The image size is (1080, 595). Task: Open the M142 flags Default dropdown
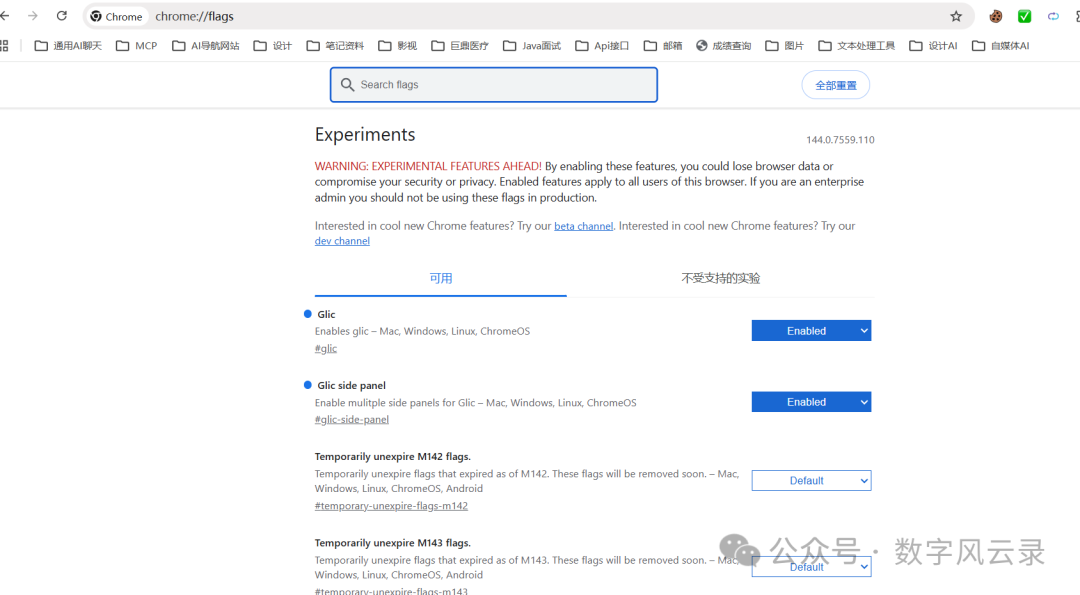click(x=811, y=481)
